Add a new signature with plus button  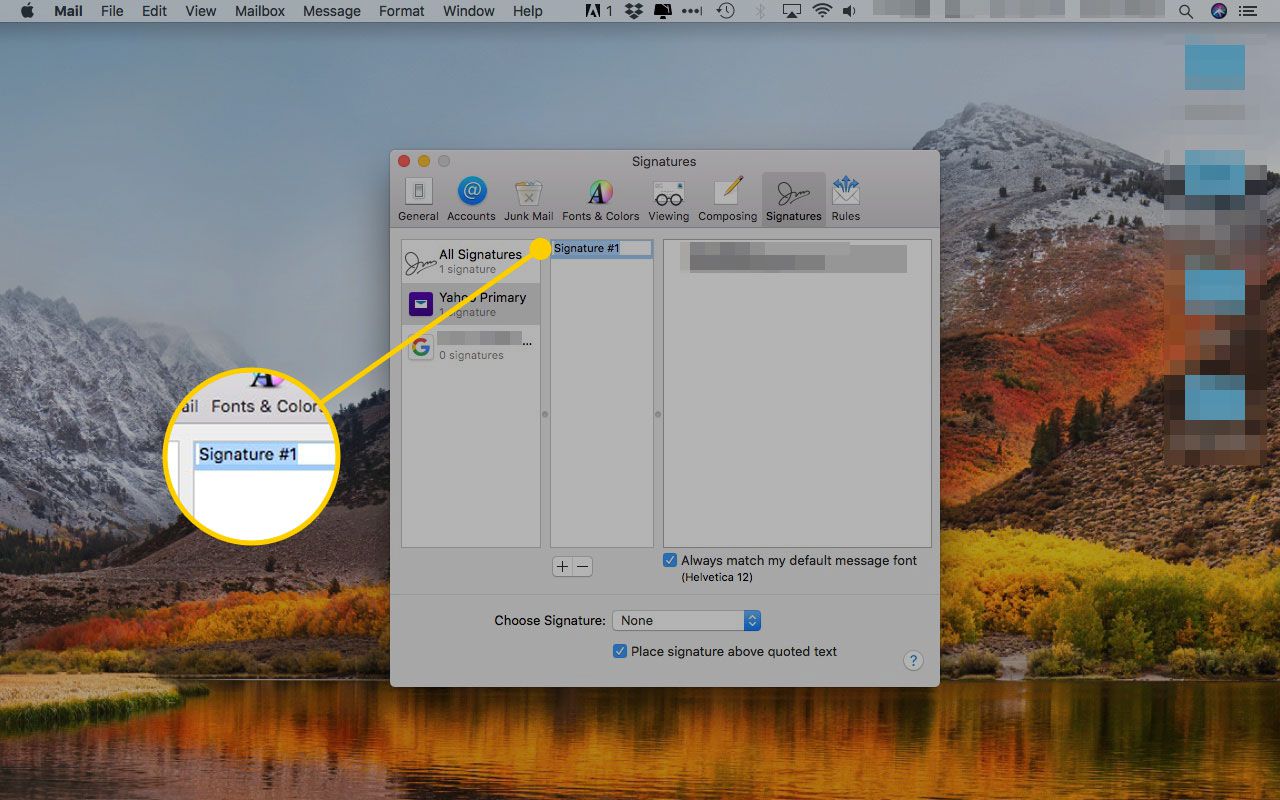coord(562,567)
